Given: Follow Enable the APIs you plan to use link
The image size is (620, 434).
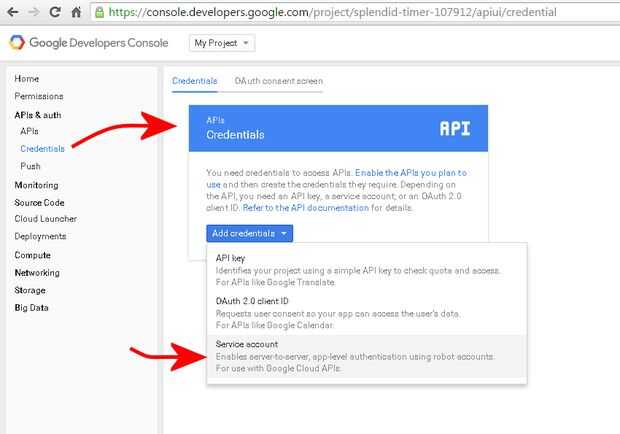Looking at the screenshot, I should (x=411, y=173).
